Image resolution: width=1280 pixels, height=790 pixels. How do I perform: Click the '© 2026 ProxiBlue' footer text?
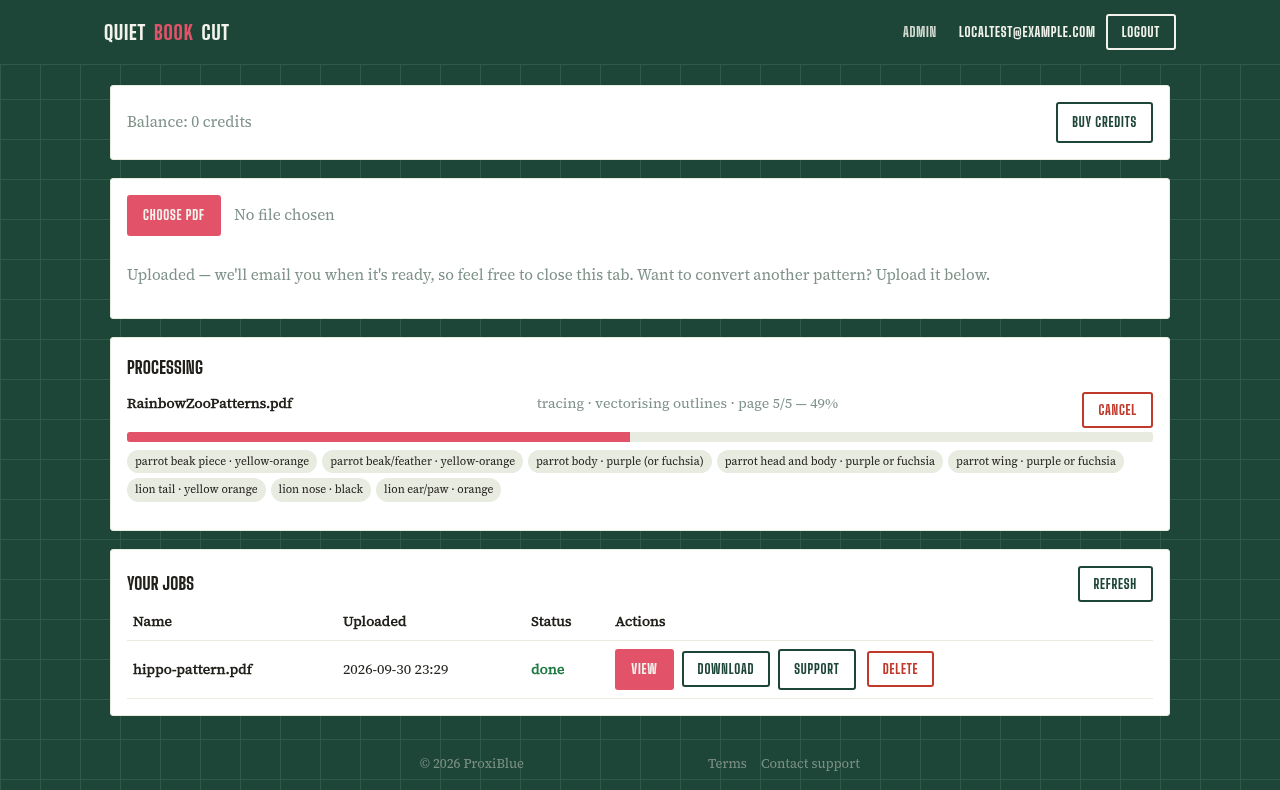[x=472, y=764]
